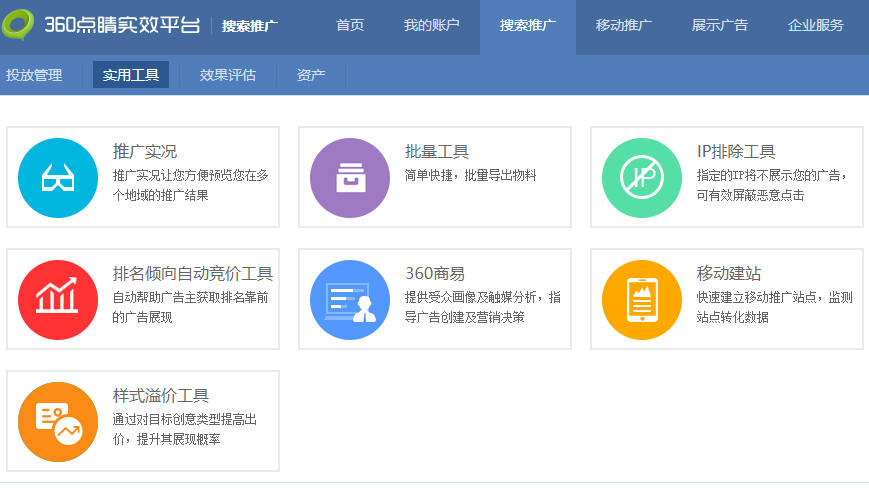Click the orange 样式溢价工具 icon
Image resolution: width=869 pixels, height=488 pixels.
[58, 422]
